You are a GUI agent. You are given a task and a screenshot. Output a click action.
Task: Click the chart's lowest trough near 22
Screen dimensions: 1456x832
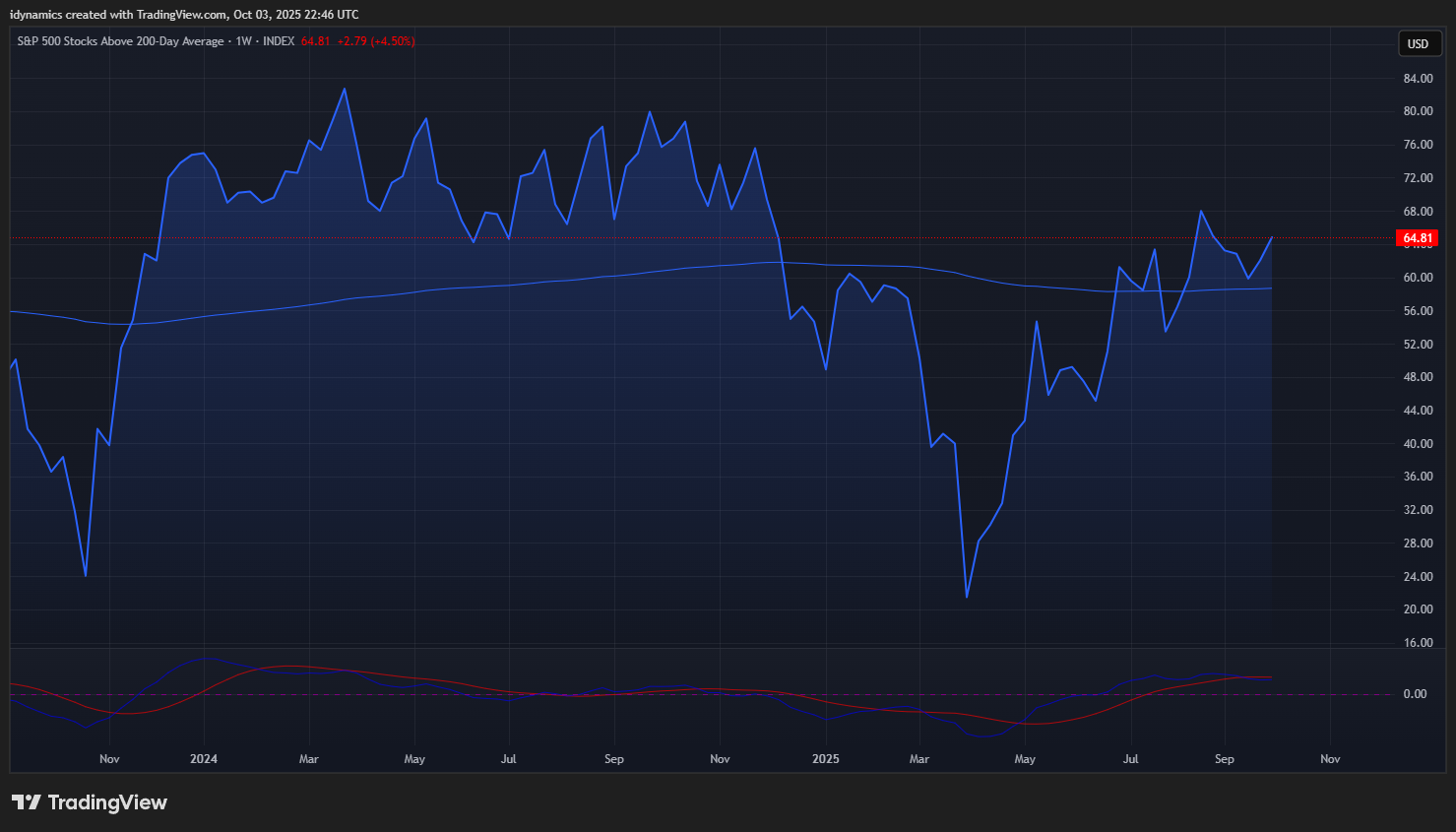click(967, 596)
